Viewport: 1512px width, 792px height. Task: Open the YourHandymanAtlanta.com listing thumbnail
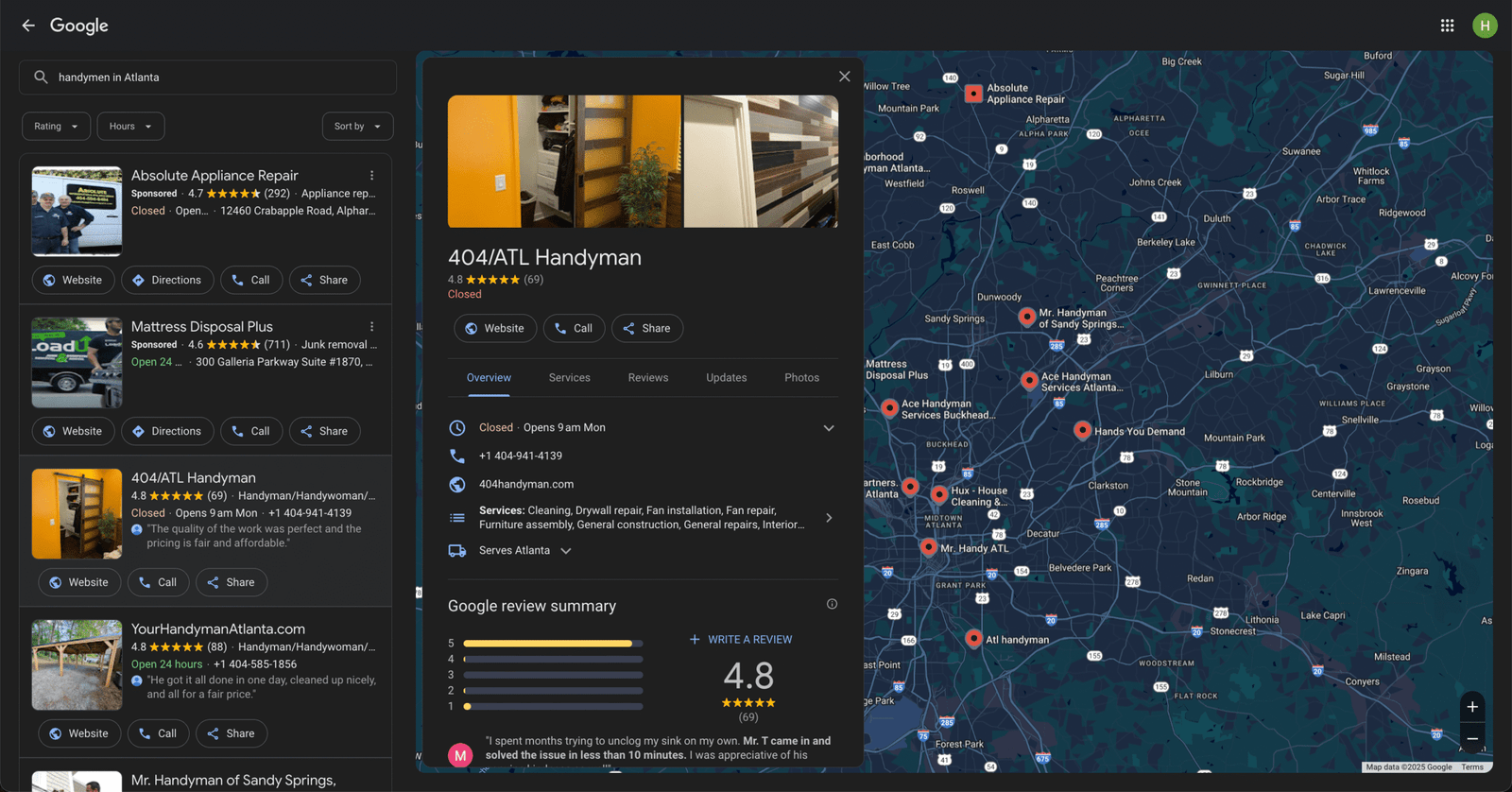click(x=77, y=665)
